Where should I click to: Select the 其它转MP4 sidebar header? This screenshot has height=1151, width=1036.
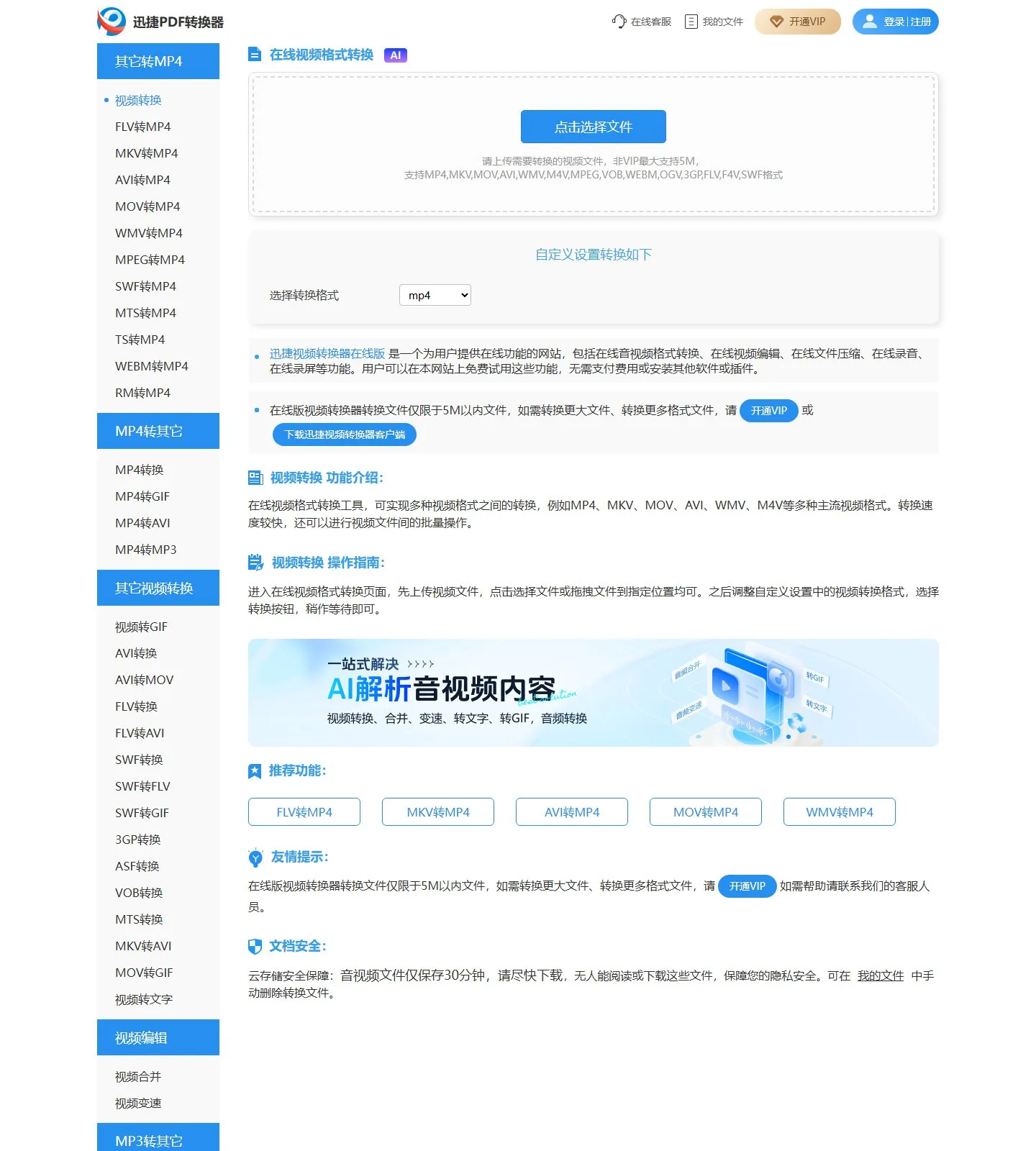tap(158, 61)
